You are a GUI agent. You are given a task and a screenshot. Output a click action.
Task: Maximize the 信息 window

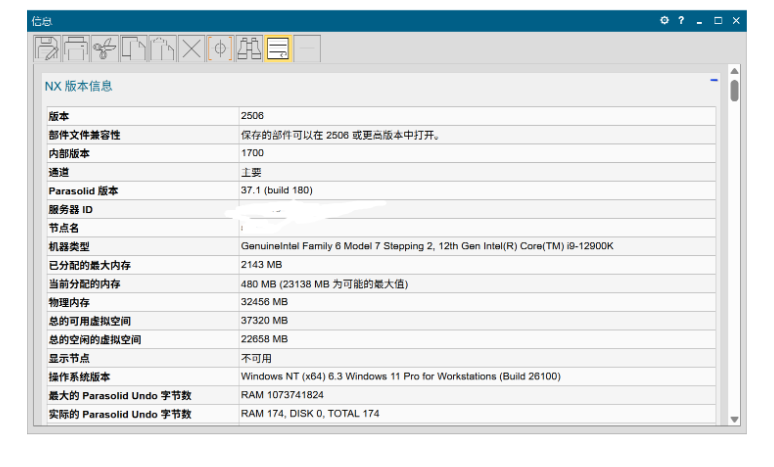(718, 20)
